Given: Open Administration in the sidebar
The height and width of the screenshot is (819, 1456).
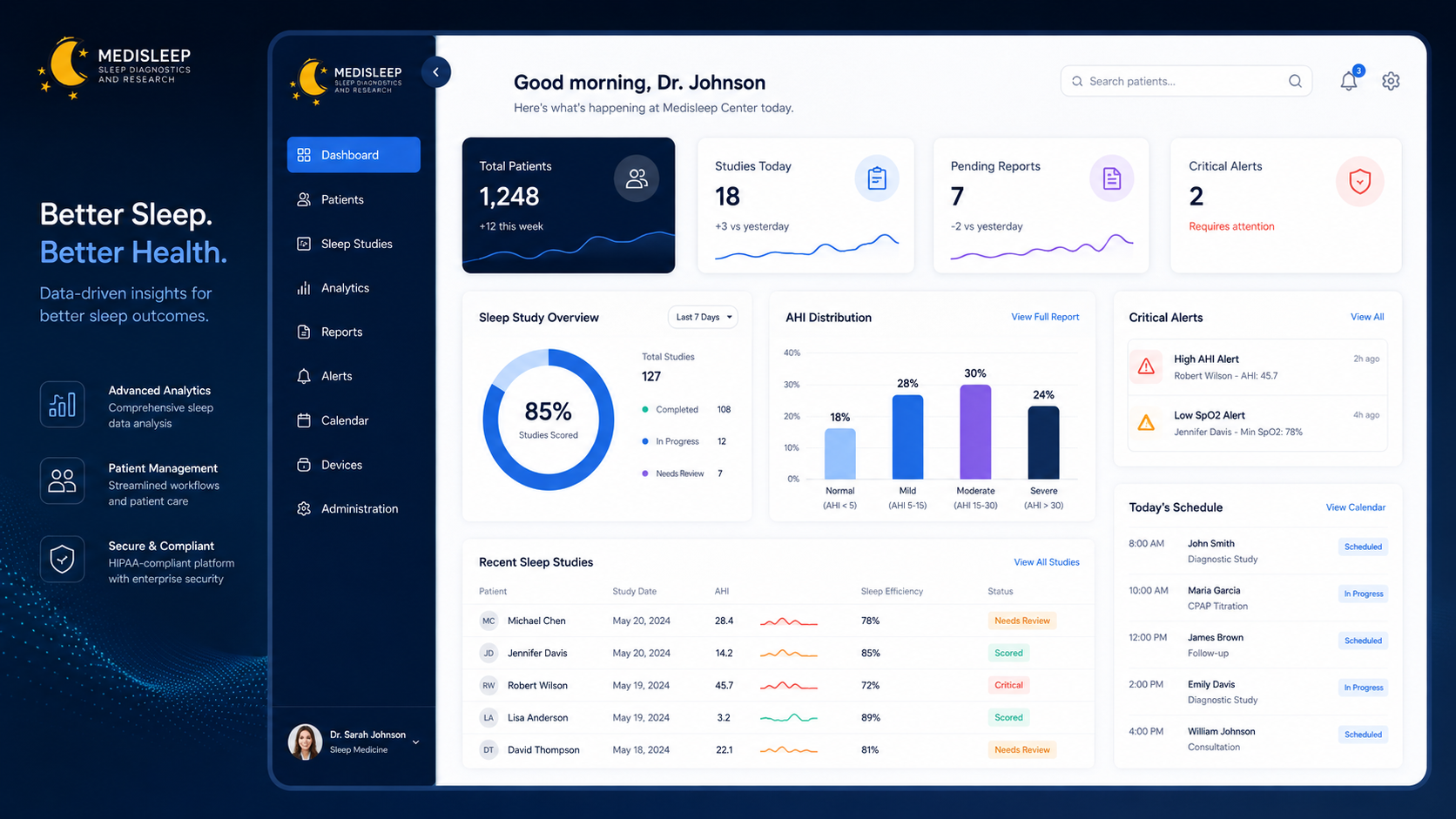Looking at the screenshot, I should 354,508.
